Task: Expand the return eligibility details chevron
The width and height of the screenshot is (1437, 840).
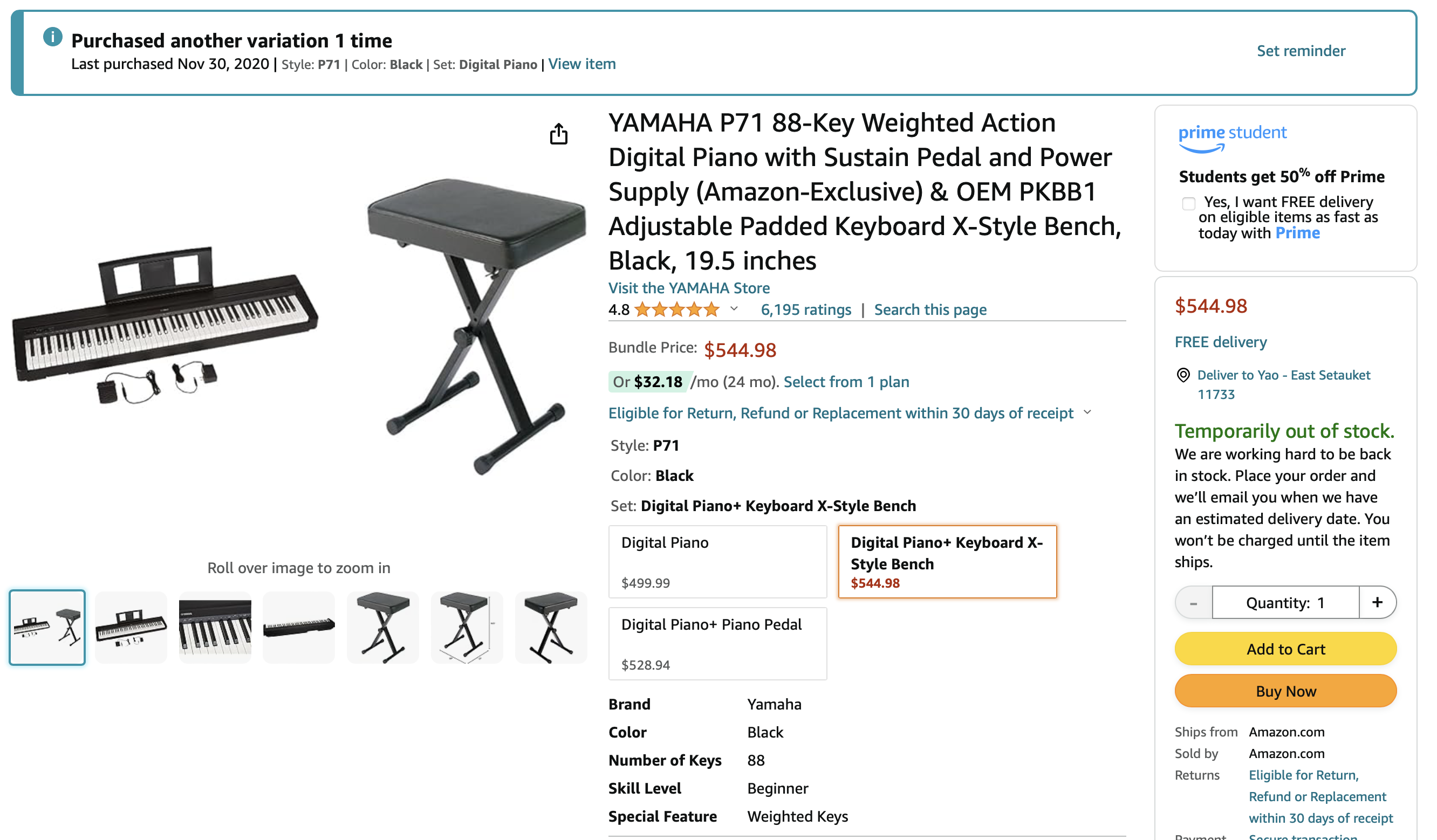Action: coord(1087,412)
